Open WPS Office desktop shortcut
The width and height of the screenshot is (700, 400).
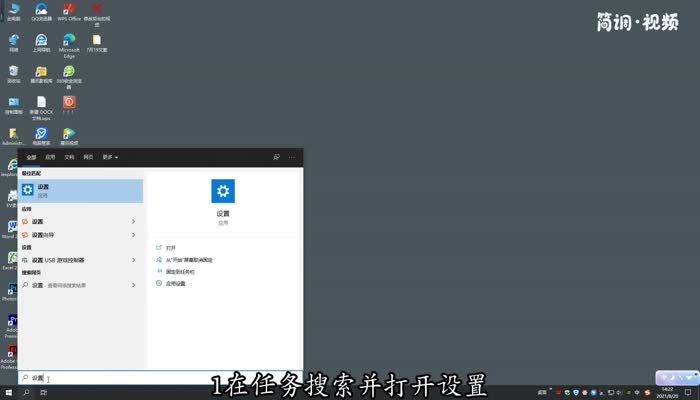pyautogui.click(x=69, y=11)
